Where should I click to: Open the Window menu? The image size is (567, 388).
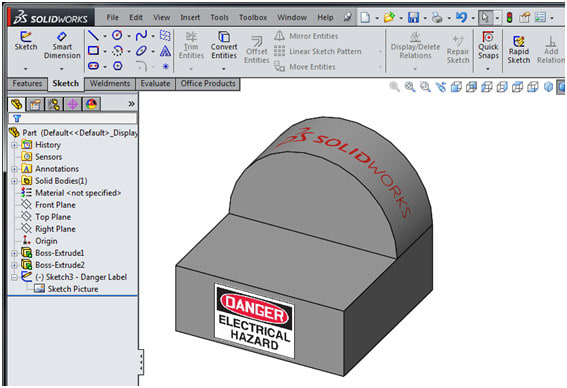[x=292, y=17]
